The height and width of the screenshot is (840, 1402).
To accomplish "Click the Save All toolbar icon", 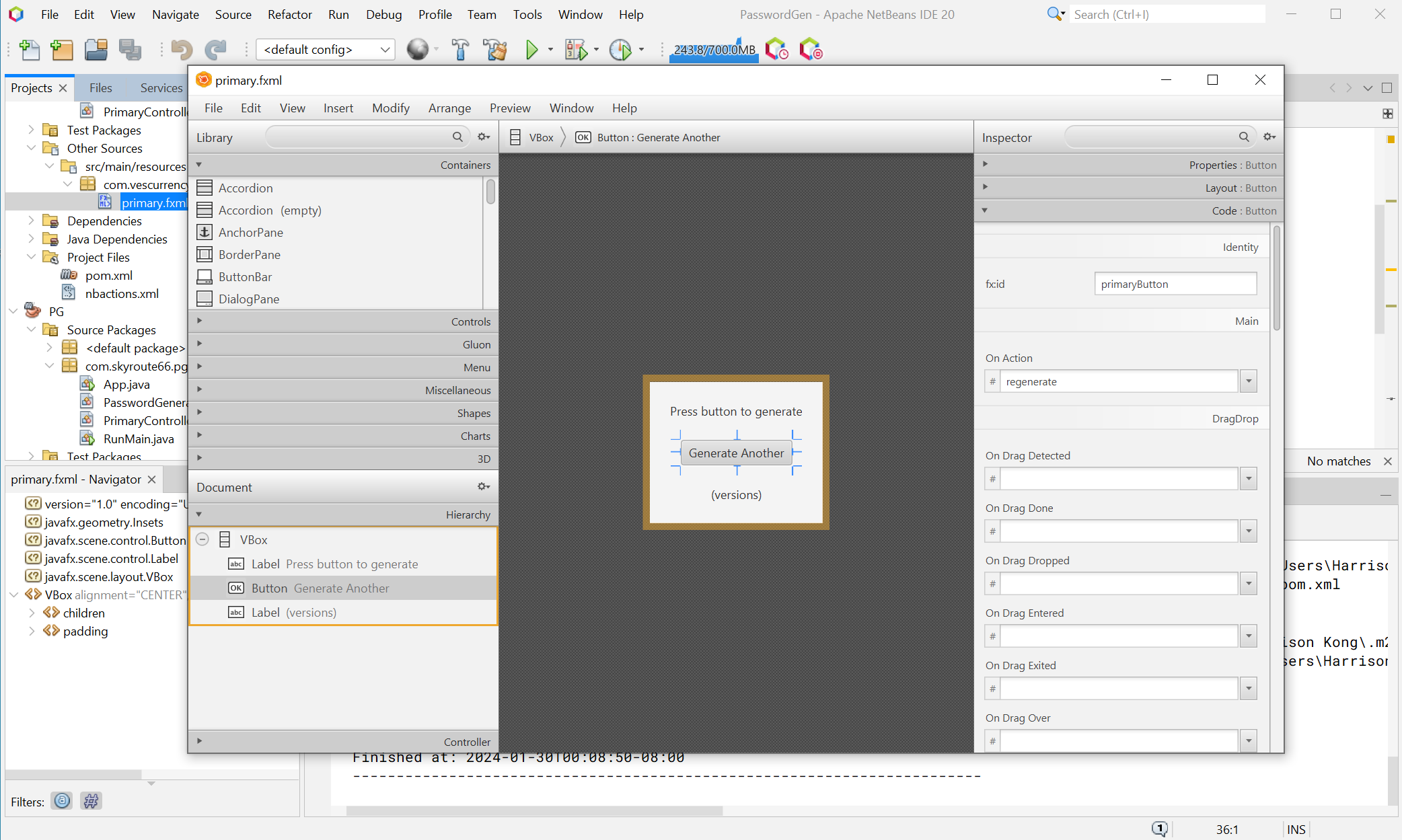I will pyautogui.click(x=130, y=50).
